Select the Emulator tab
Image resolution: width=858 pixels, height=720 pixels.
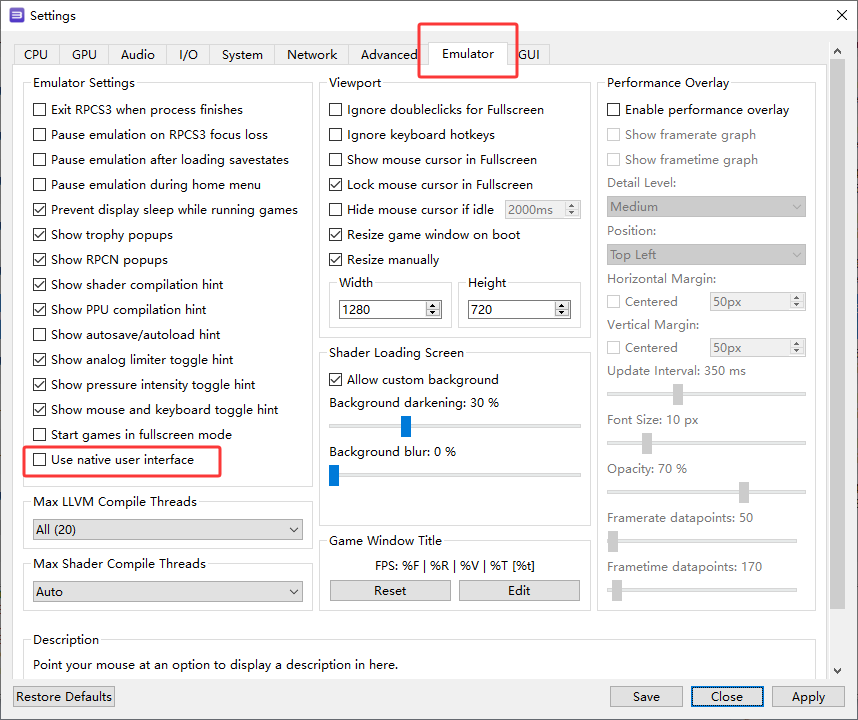tap(468, 54)
